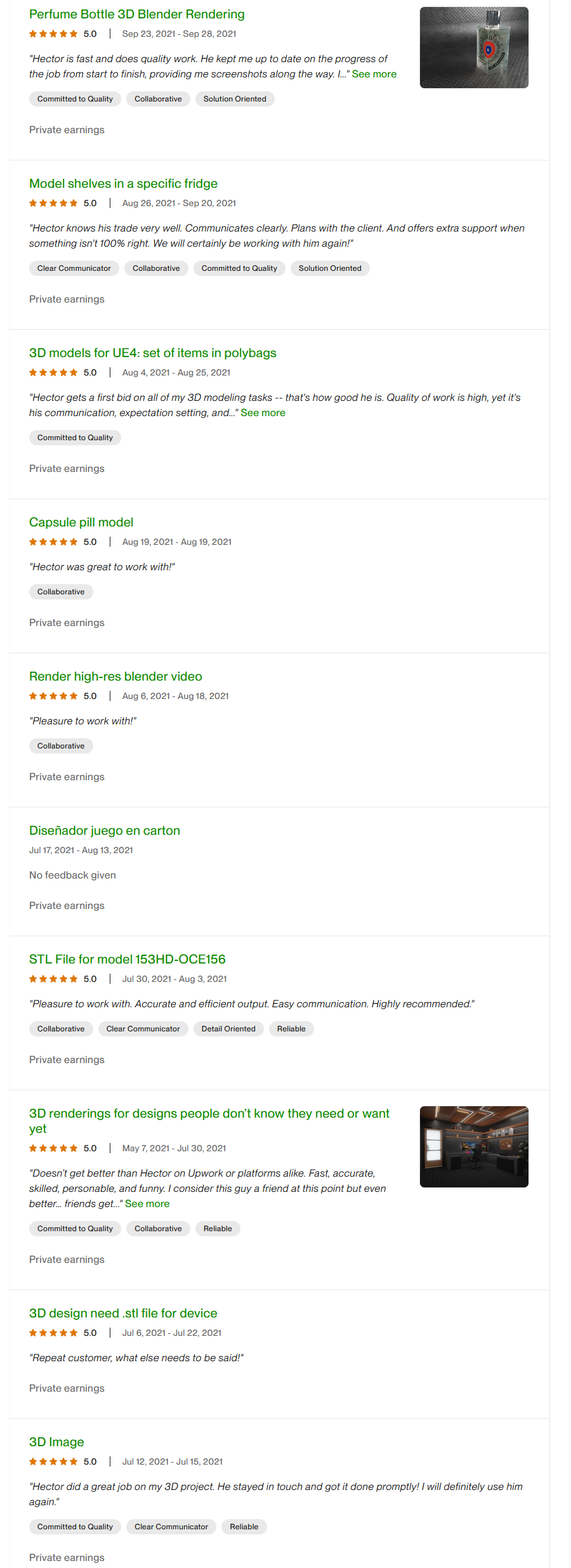The width and height of the screenshot is (571, 1568).
Task: Expand the perfume bottle review with See more
Action: point(374,74)
